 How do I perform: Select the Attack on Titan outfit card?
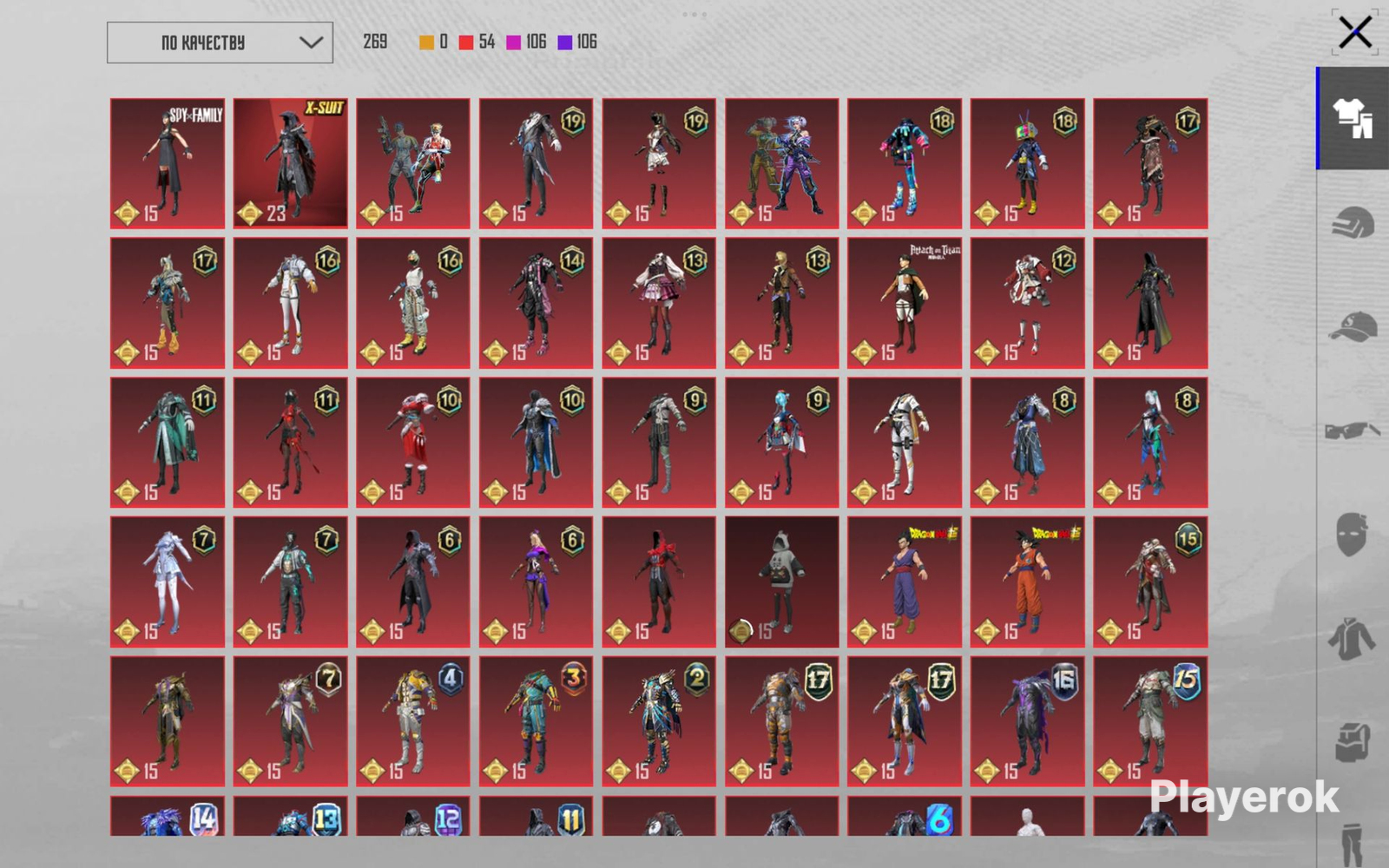pos(905,303)
